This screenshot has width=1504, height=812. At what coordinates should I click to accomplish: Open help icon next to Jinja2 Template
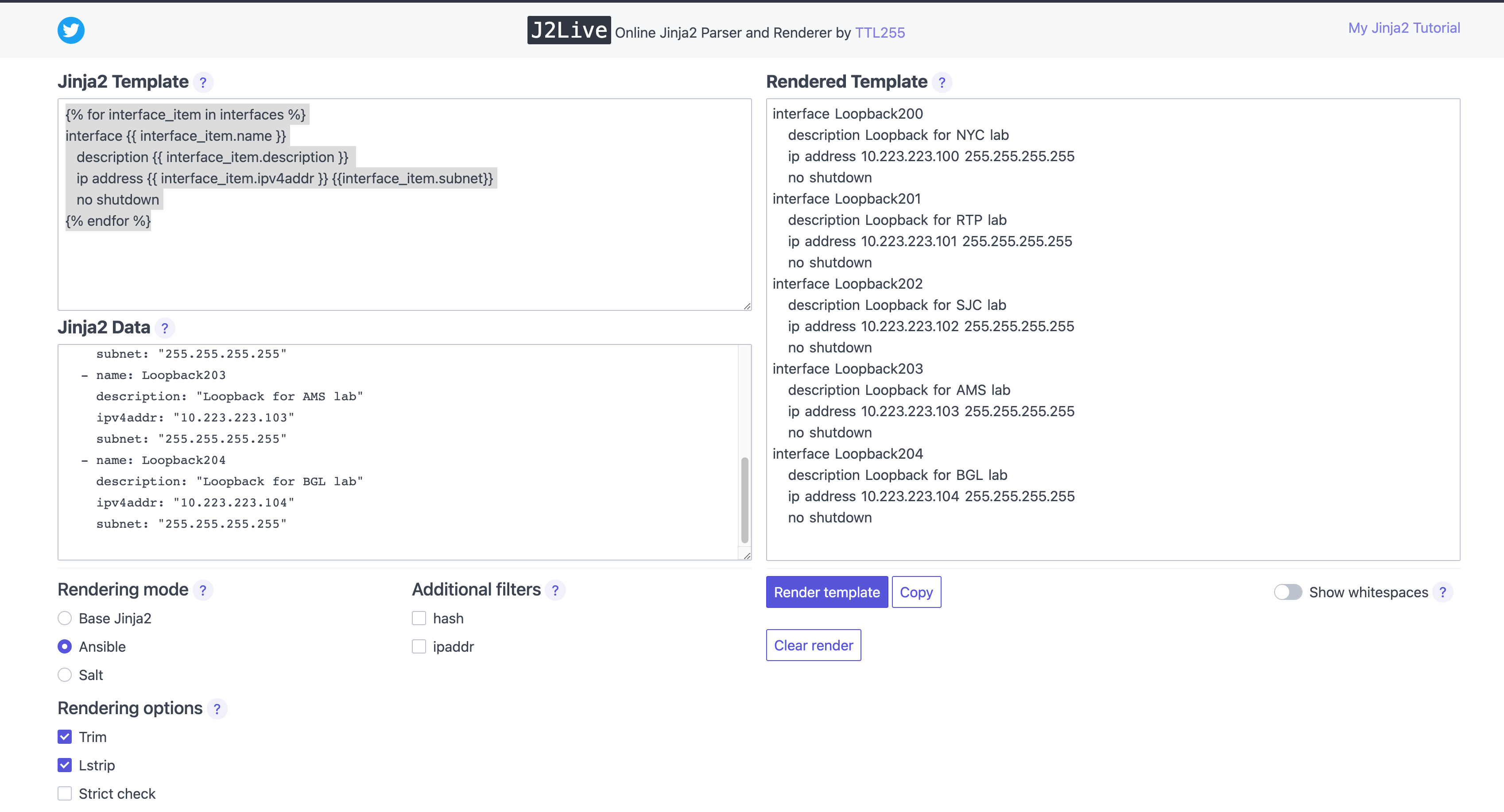[x=202, y=82]
